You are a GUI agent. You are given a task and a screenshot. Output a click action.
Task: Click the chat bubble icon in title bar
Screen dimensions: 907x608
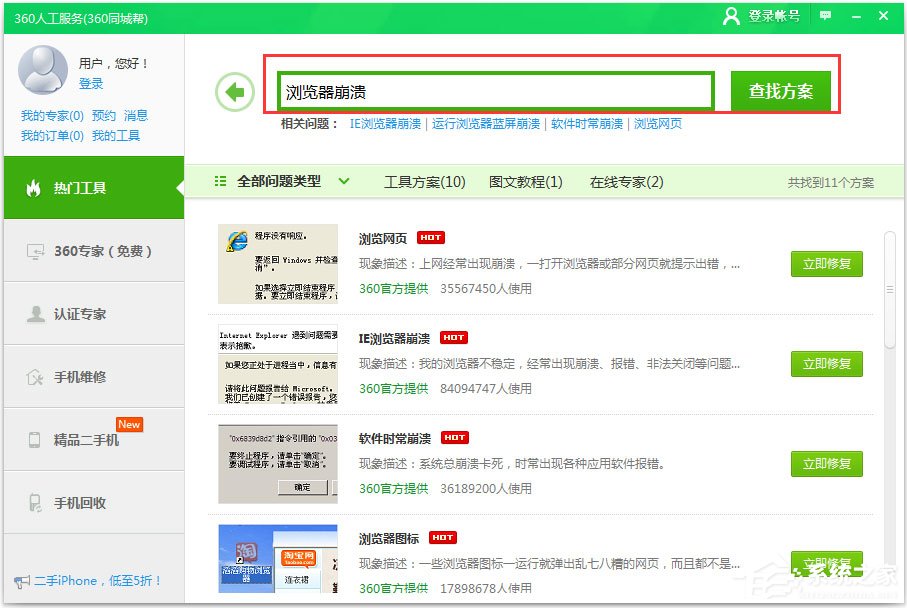(825, 17)
